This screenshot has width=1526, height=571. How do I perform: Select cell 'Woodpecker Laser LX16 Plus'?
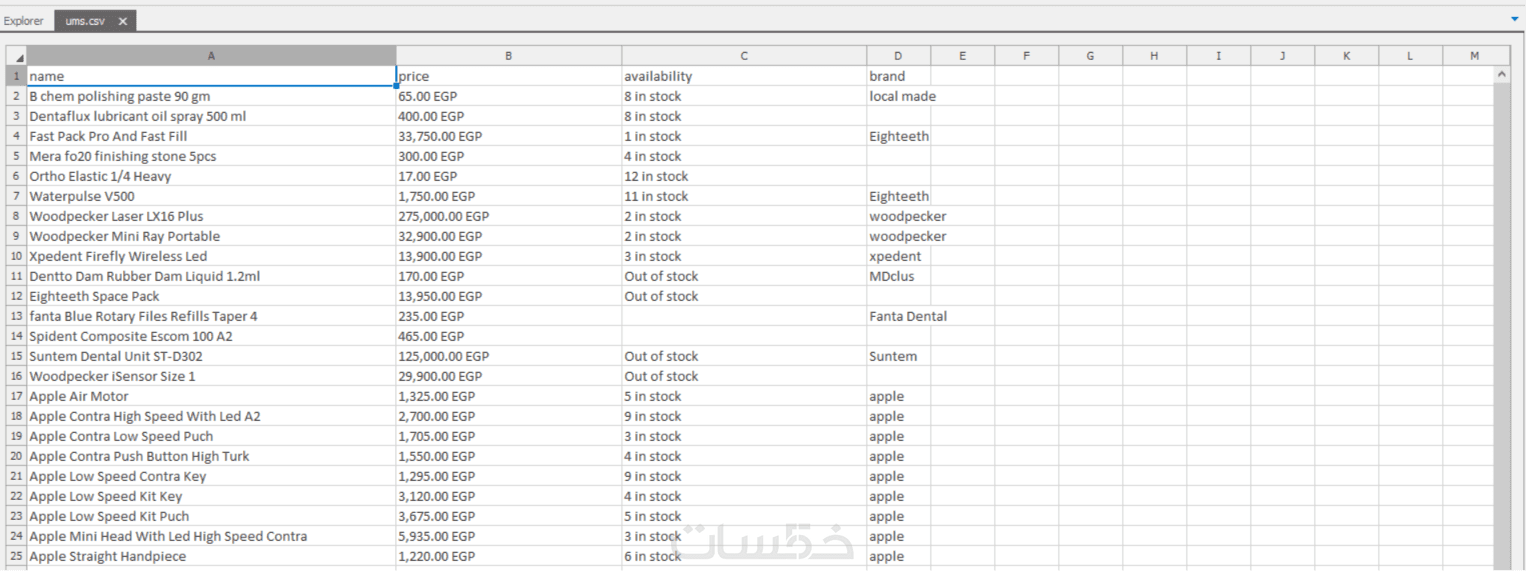tap(211, 216)
